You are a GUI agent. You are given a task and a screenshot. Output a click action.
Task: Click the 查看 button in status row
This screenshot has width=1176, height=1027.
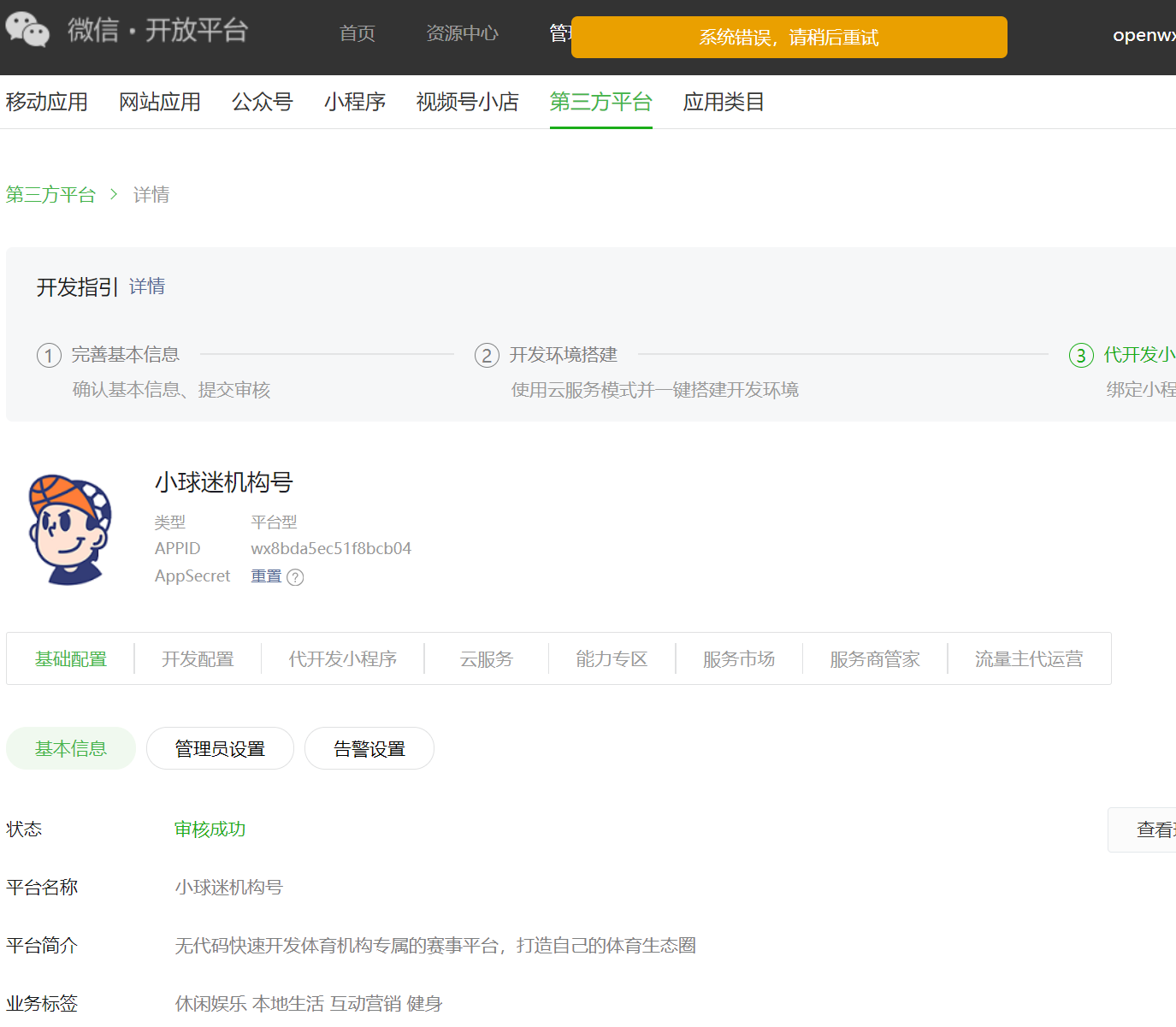pyautogui.click(x=1142, y=829)
